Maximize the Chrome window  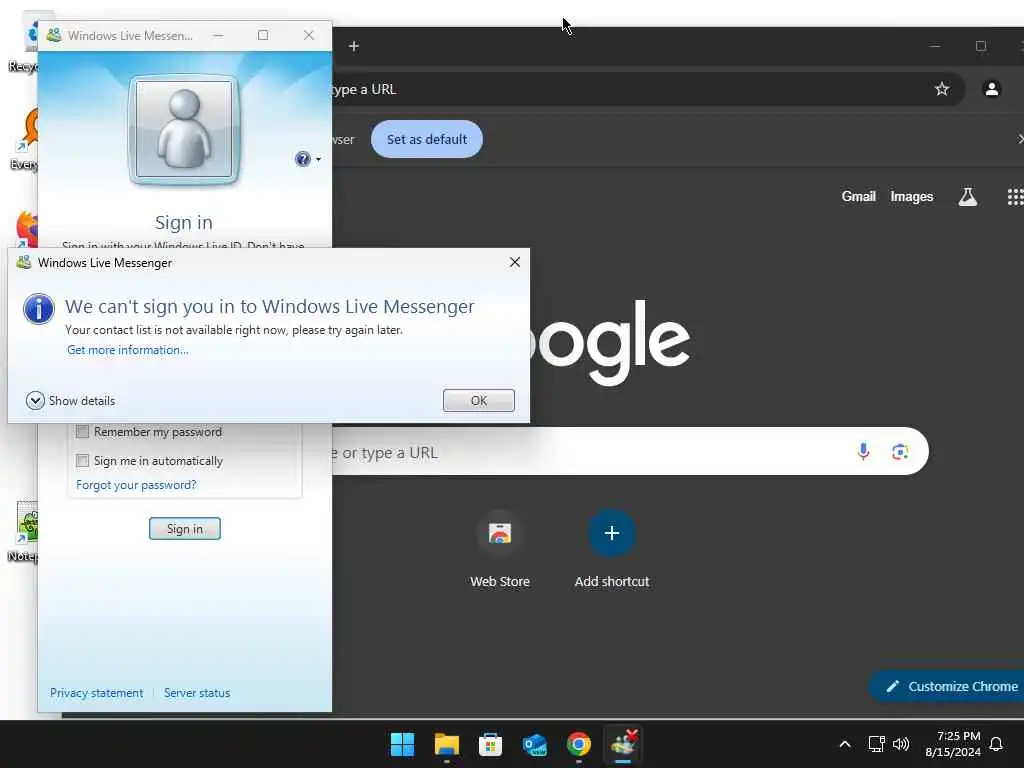(980, 46)
